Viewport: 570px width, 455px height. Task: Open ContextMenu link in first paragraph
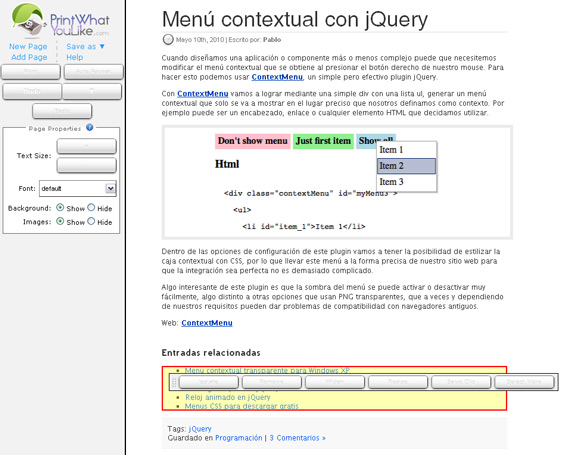[x=277, y=77]
